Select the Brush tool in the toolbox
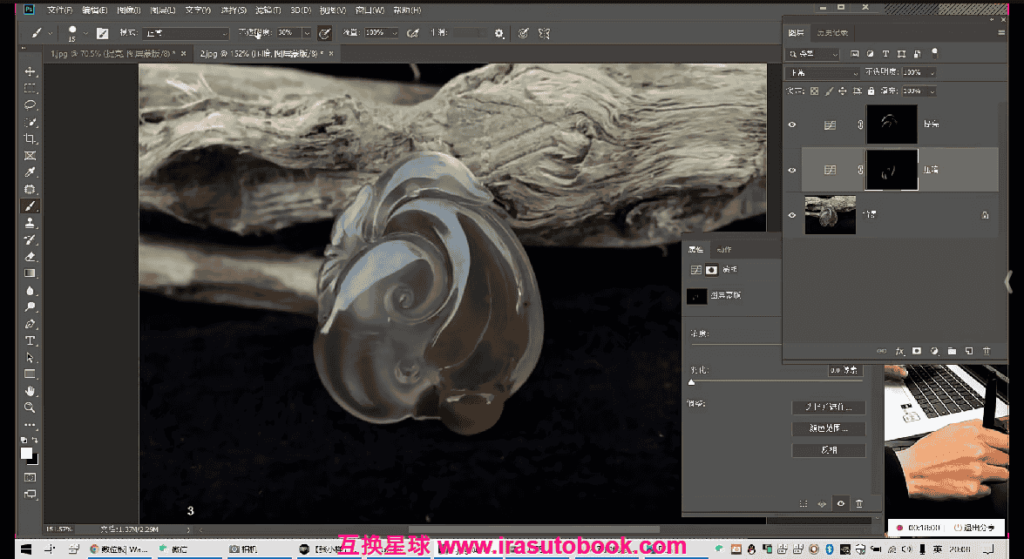The height and width of the screenshot is (559, 1024). (29, 206)
